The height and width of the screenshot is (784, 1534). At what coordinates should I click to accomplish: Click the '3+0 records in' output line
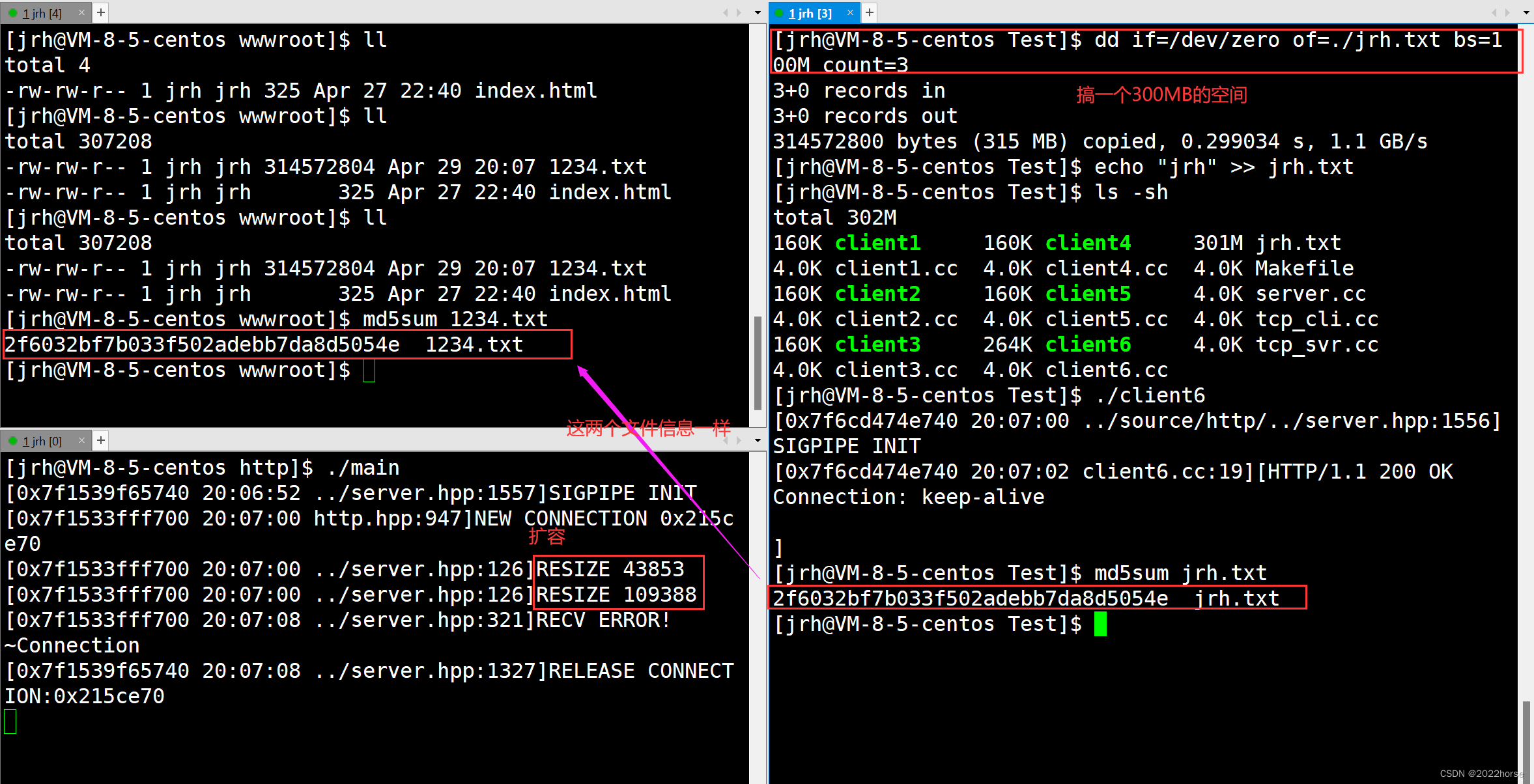(859, 91)
